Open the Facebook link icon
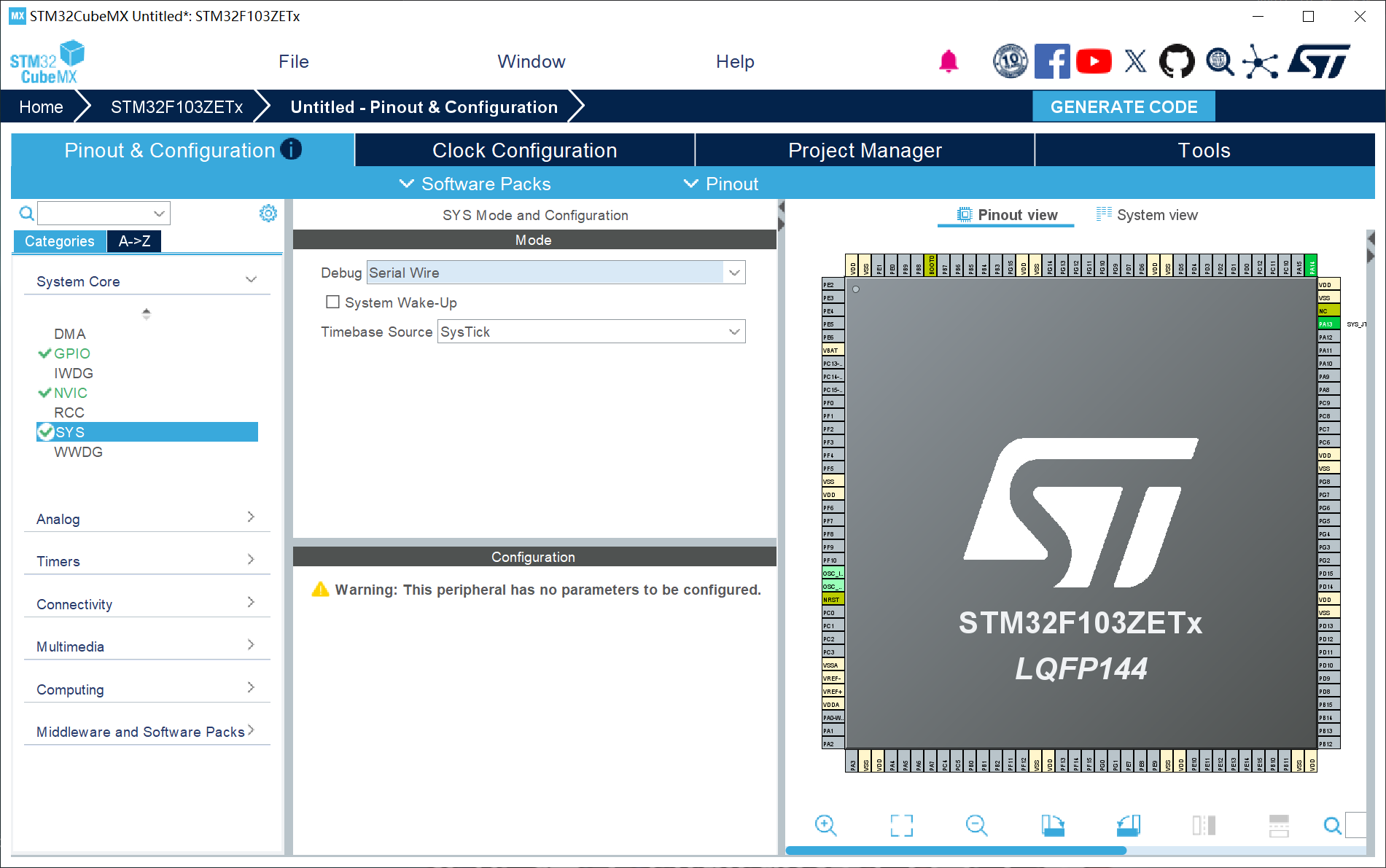 coord(1052,61)
